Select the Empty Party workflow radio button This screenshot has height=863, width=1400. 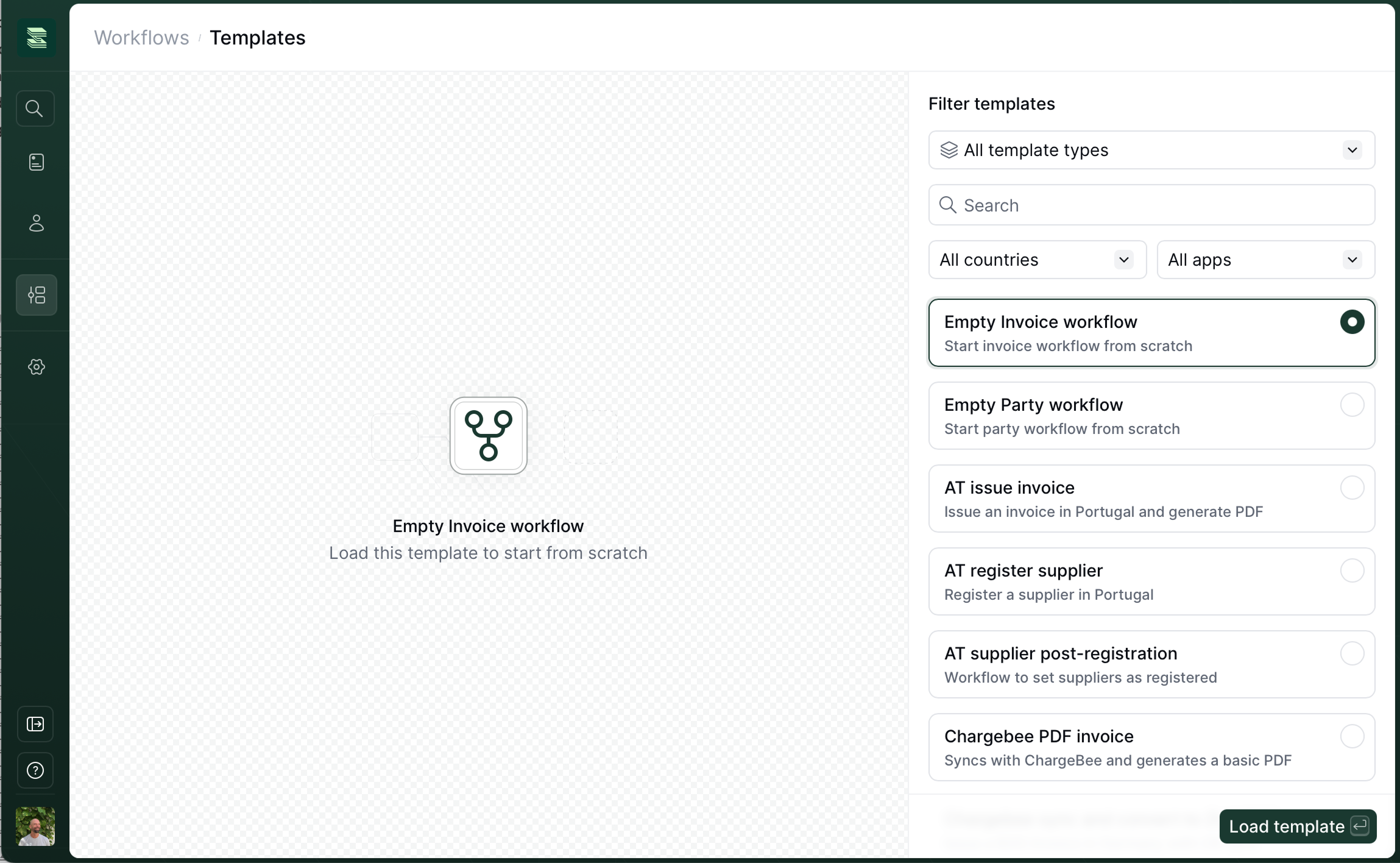pyautogui.click(x=1352, y=404)
